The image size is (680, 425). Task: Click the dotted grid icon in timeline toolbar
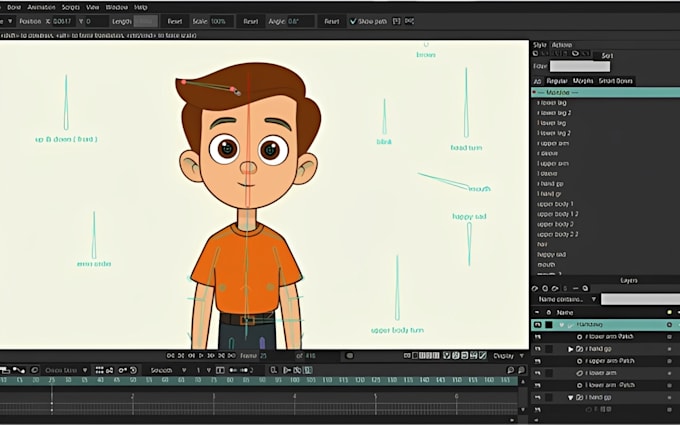coord(99,370)
